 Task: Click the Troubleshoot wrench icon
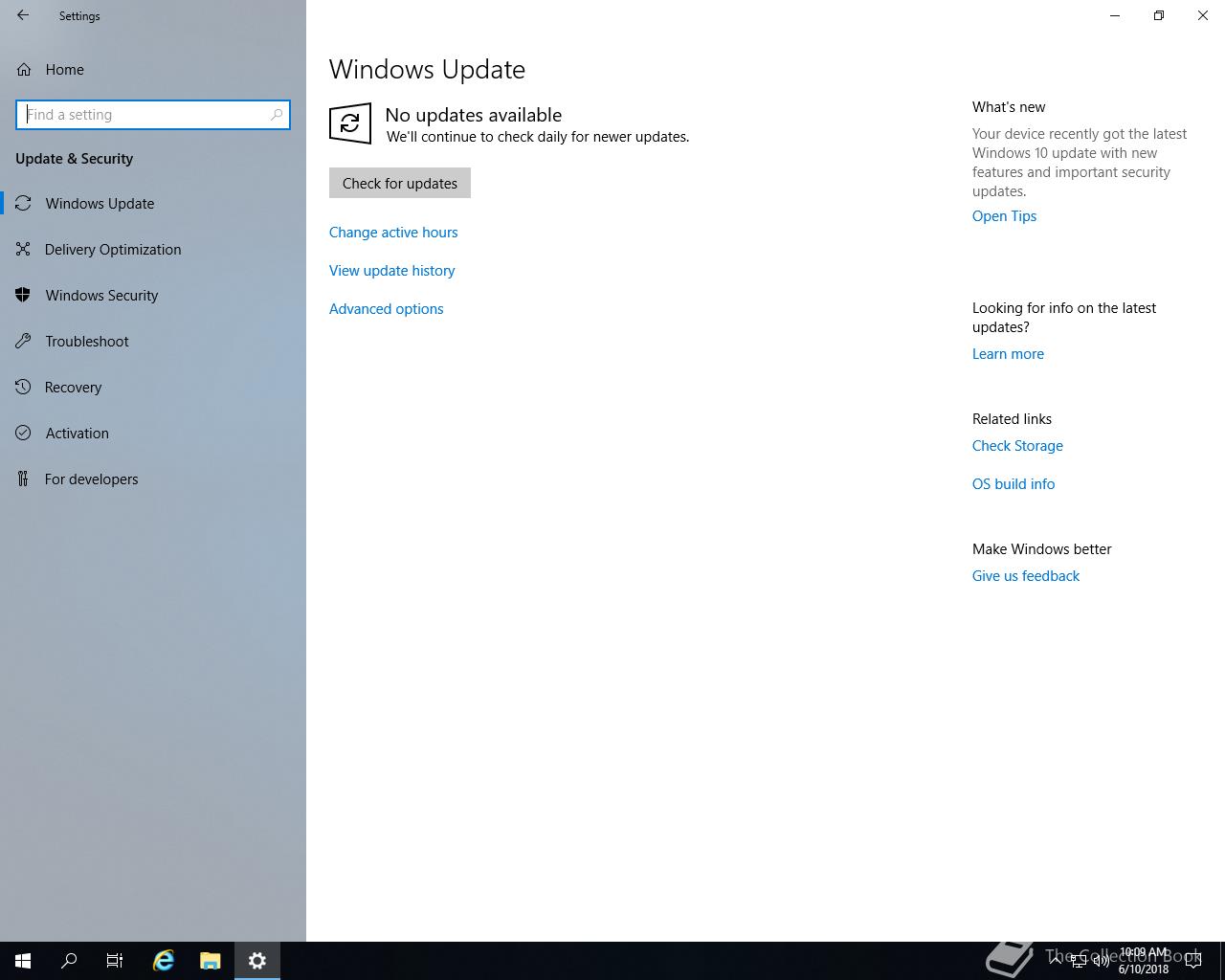click(x=23, y=341)
